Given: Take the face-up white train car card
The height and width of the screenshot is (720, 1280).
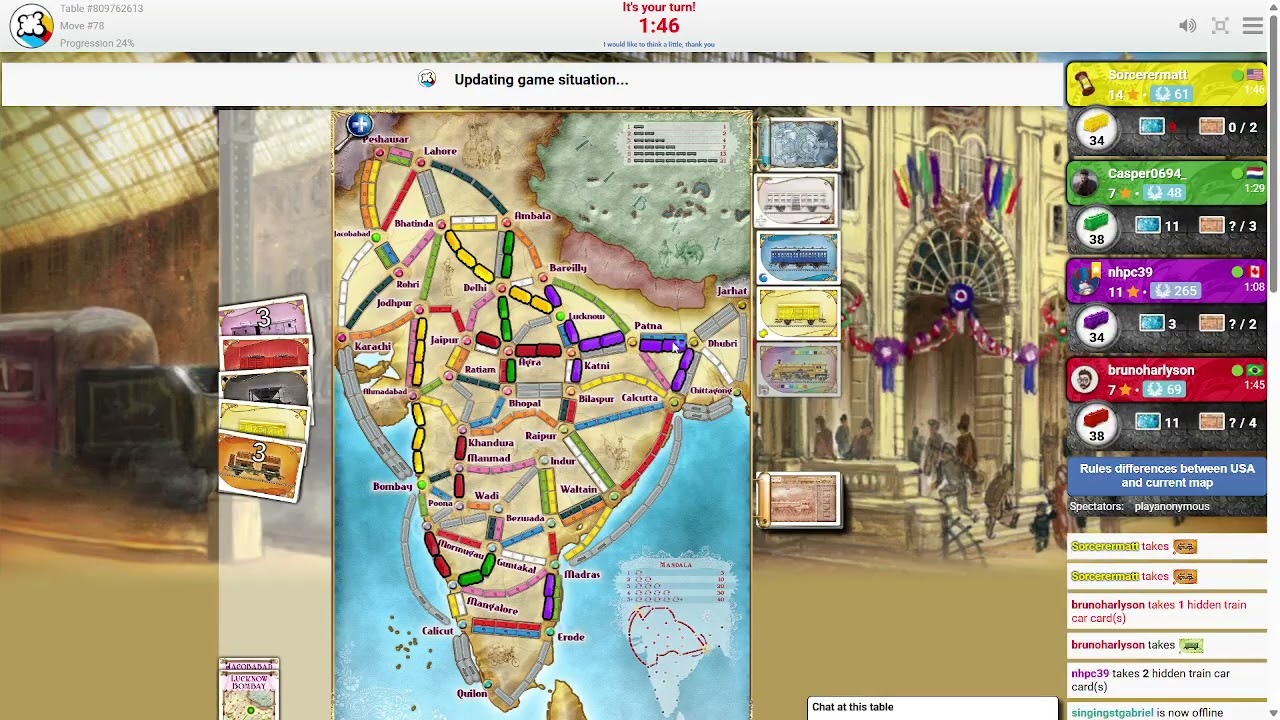Looking at the screenshot, I should [797, 202].
